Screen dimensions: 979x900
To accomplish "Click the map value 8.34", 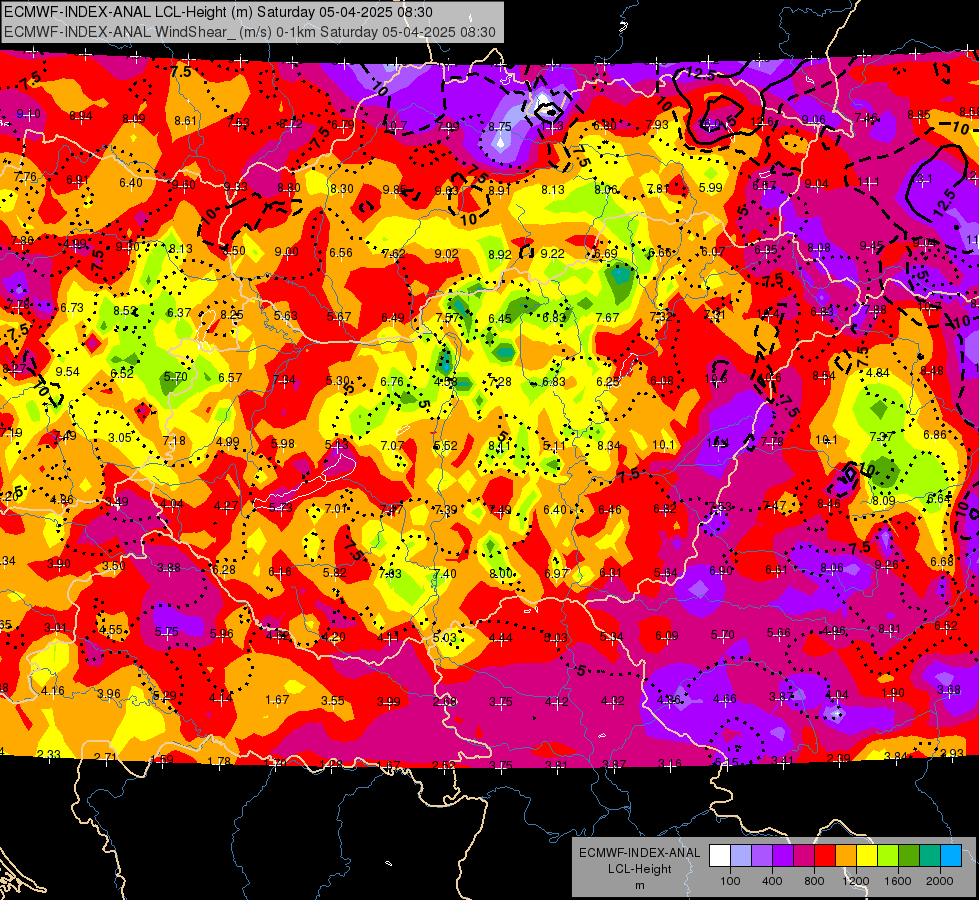I will [x=609, y=445].
